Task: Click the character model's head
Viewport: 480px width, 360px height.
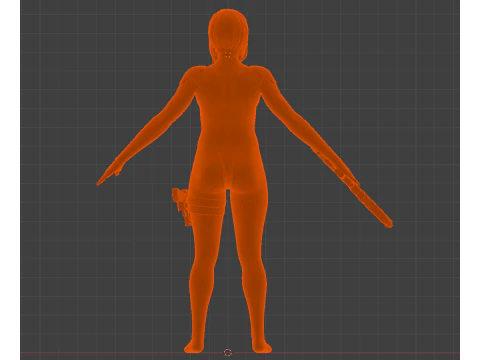Action: pyautogui.click(x=228, y=35)
